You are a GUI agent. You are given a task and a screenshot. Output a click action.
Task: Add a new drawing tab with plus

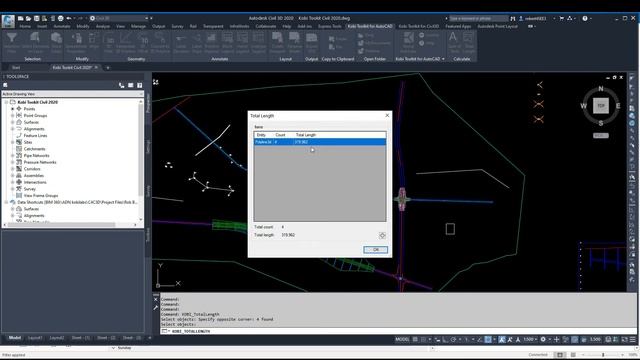click(108, 67)
